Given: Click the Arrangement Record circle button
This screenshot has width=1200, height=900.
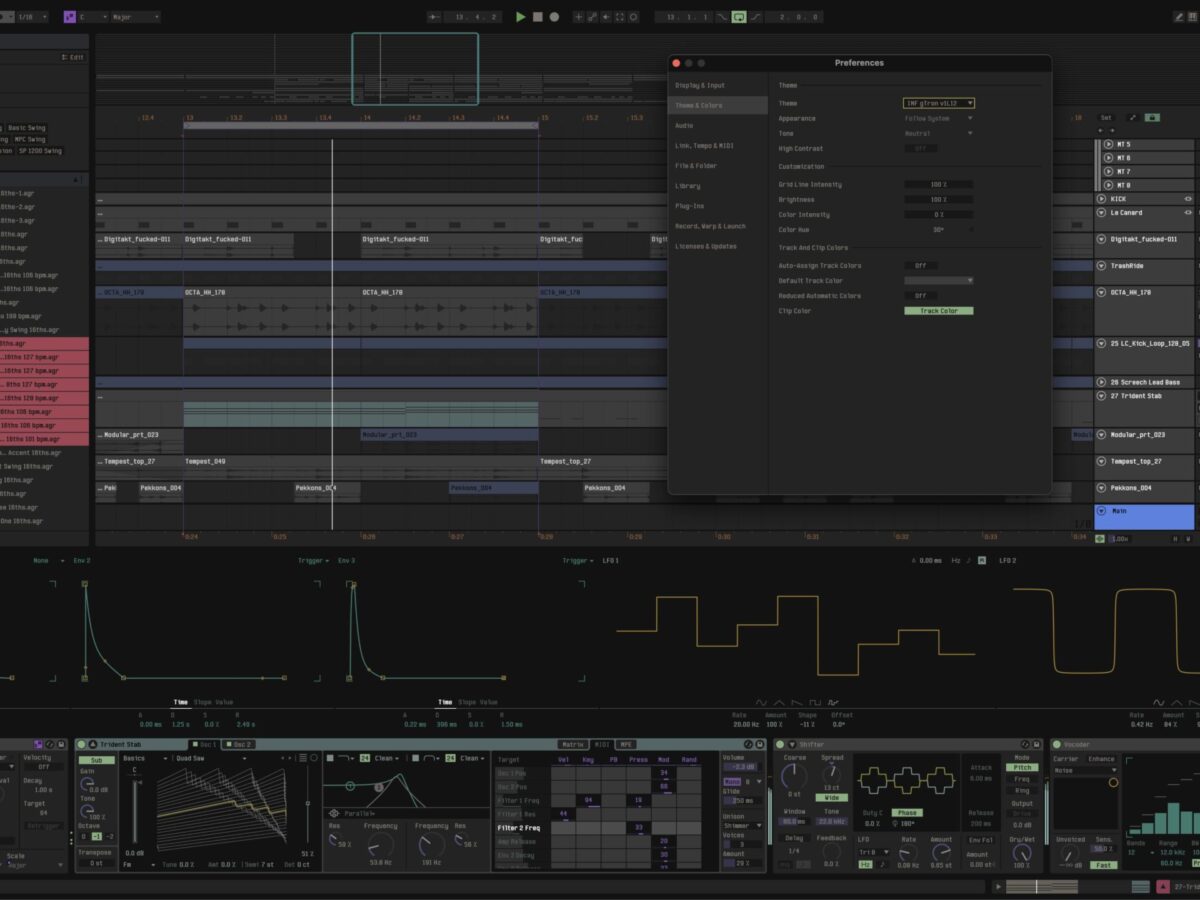Looking at the screenshot, I should pyautogui.click(x=554, y=17).
